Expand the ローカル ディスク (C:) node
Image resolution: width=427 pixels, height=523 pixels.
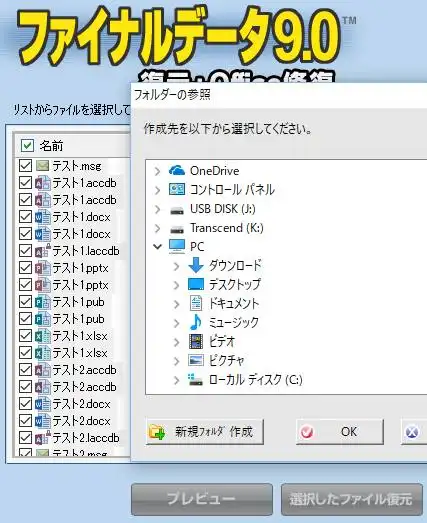176,380
